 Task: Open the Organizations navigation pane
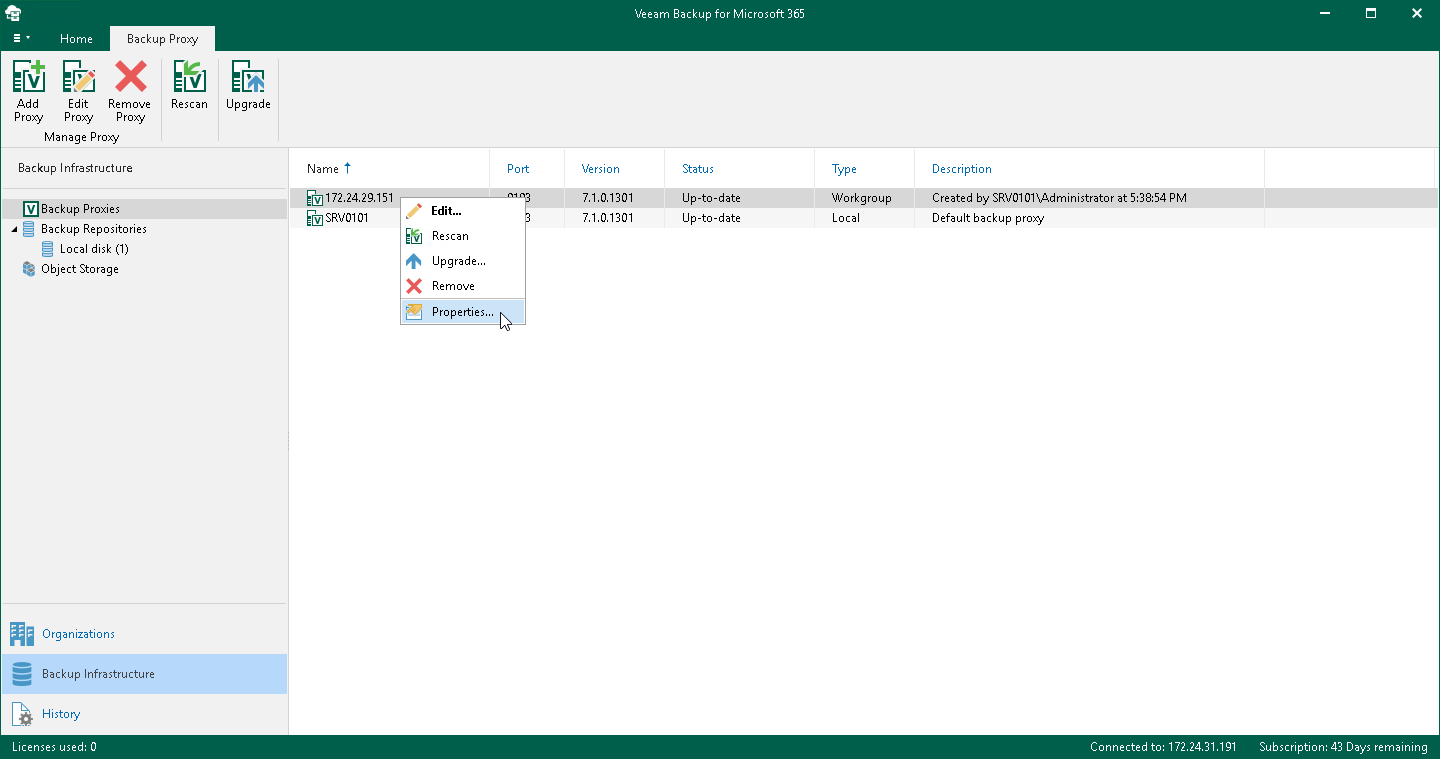tap(144, 634)
